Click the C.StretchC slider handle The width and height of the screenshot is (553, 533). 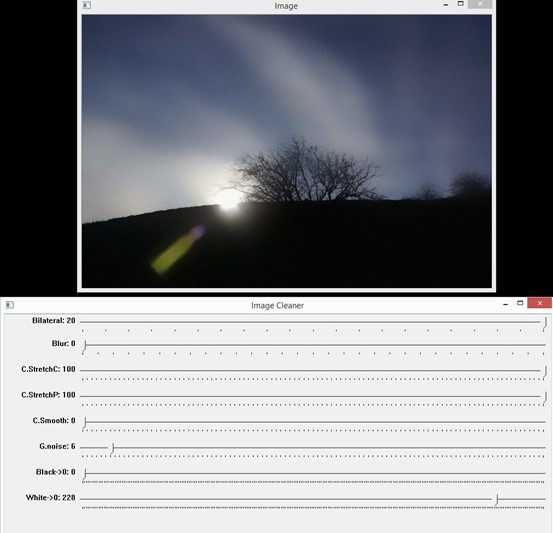click(545, 372)
